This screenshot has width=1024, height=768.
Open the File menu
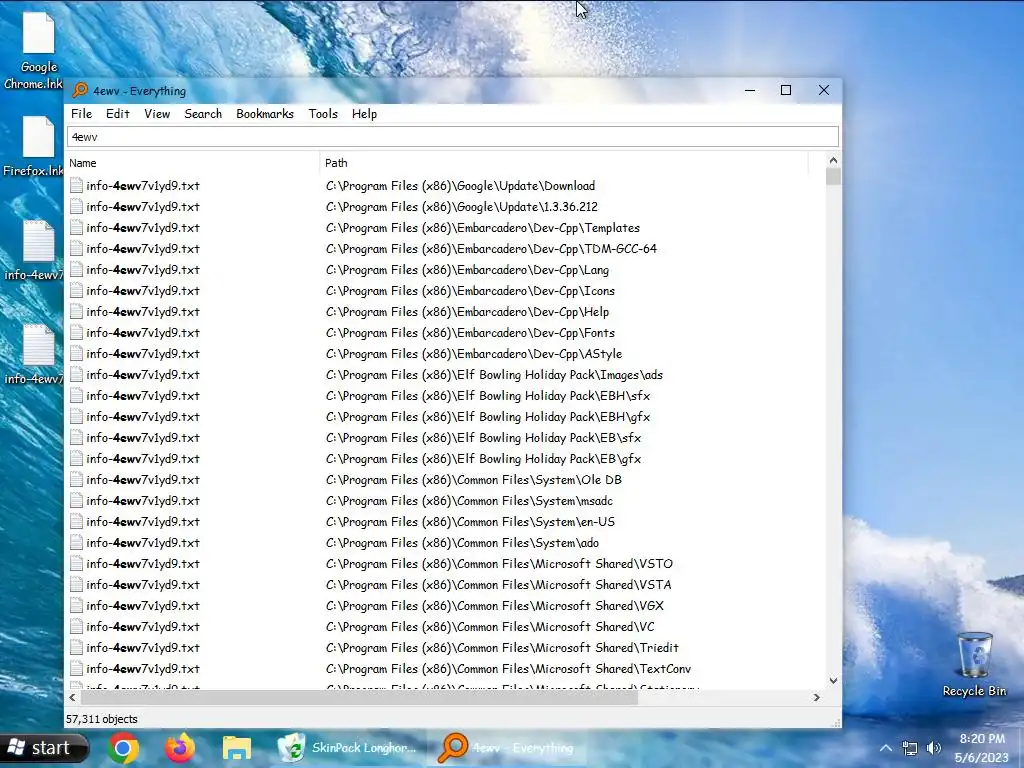coord(81,114)
